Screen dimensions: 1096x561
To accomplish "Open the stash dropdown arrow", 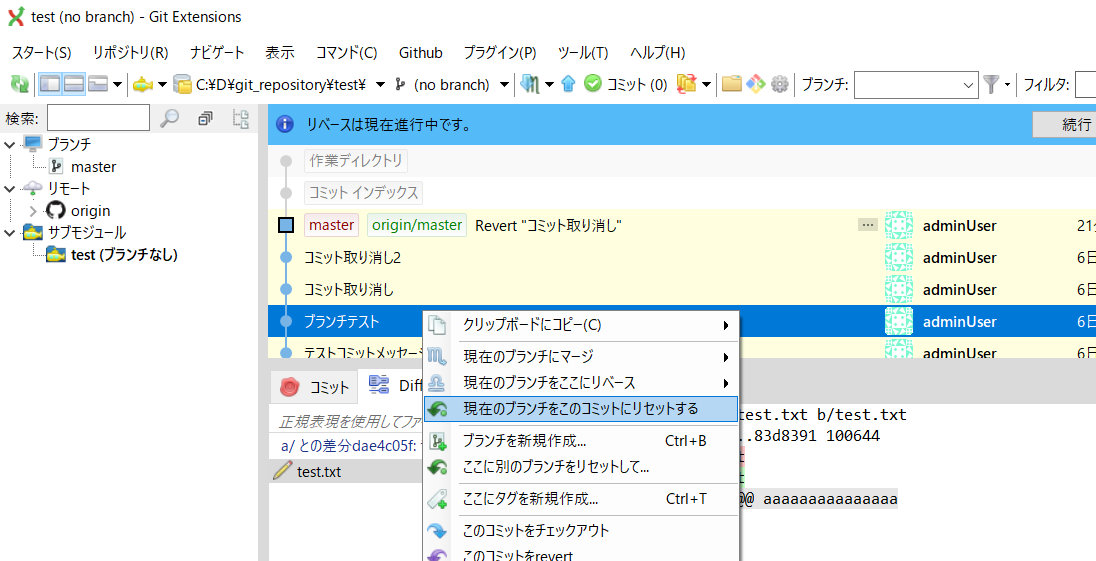I will pyautogui.click(x=707, y=85).
